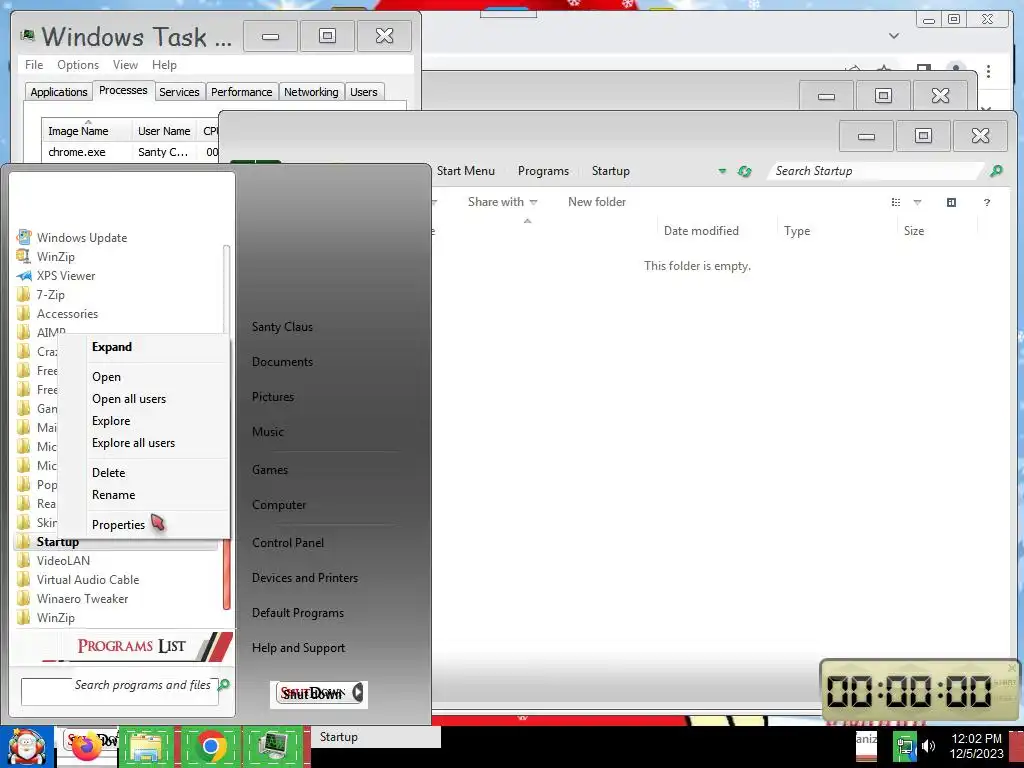Screen dimensions: 1024x768
Task: Open Documents from Start menu
Action: [282, 362]
